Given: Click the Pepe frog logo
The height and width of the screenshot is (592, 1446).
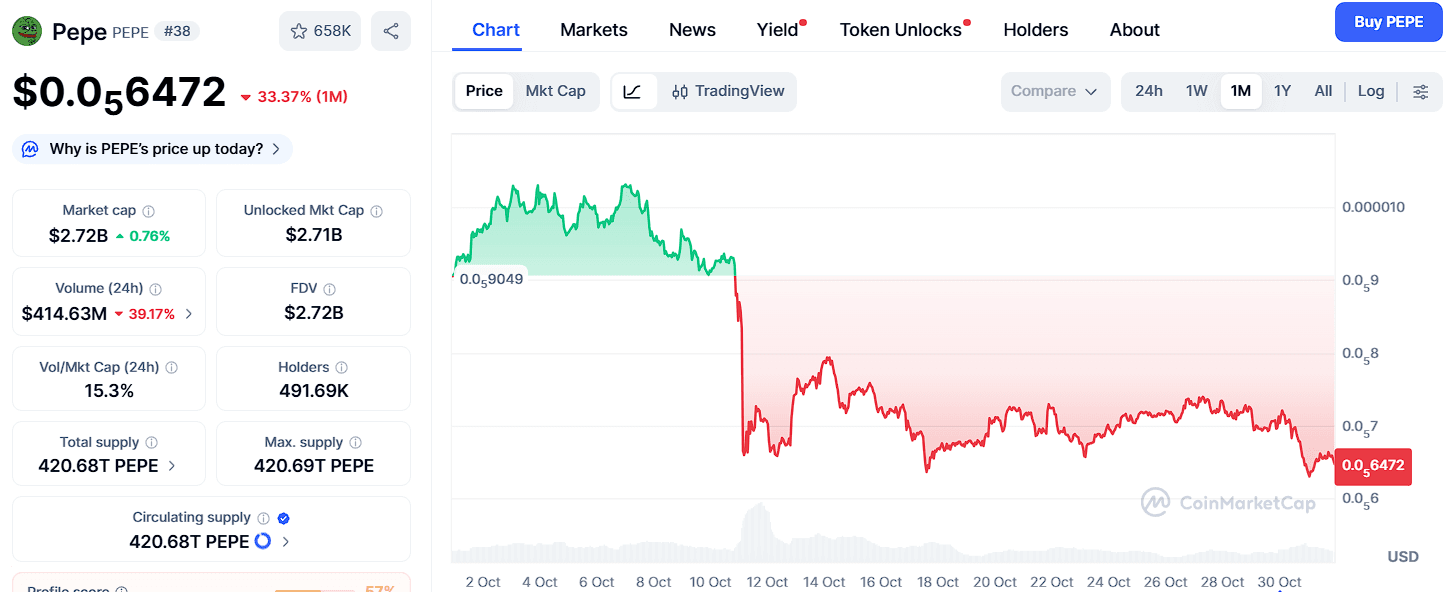Looking at the screenshot, I should coord(27,31).
